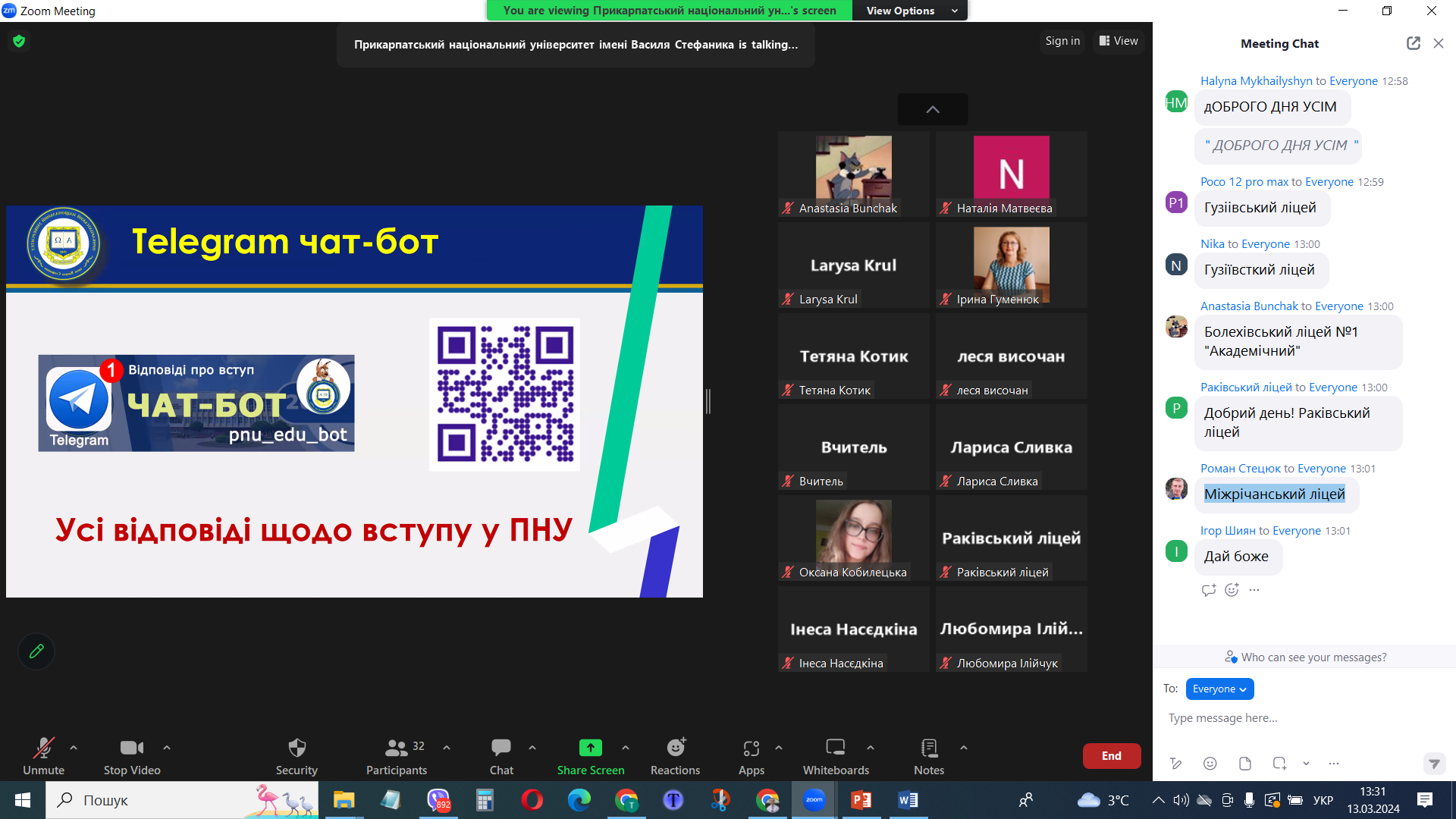Open the Notes tool
1456x819 pixels.
928,748
